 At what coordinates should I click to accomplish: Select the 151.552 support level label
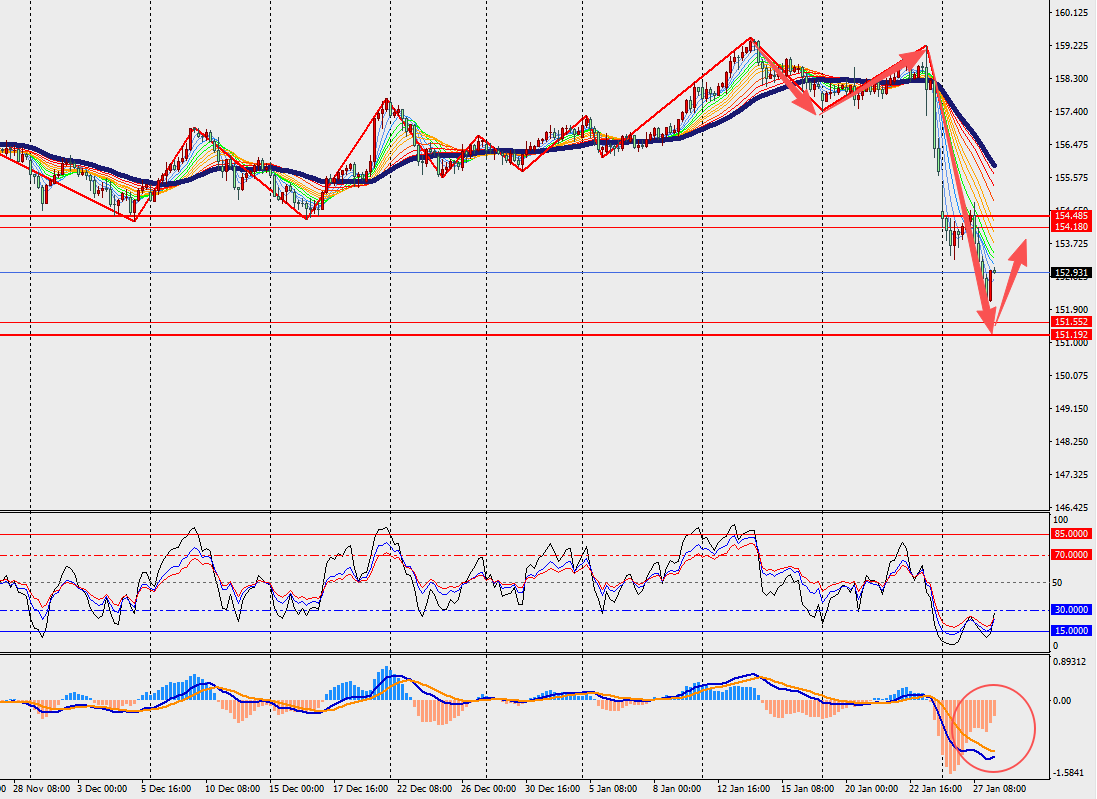tap(1071, 322)
